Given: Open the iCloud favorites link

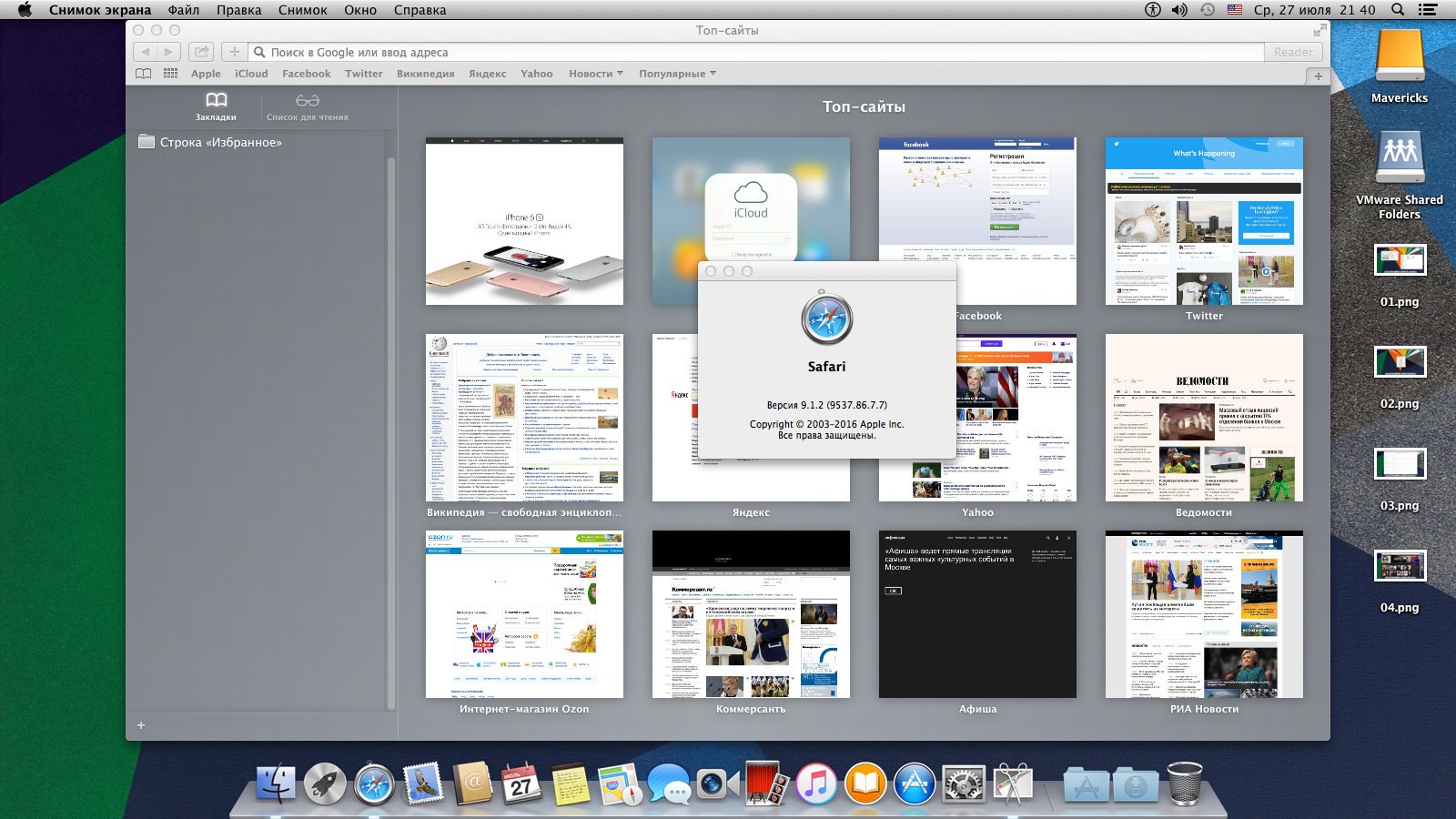Looking at the screenshot, I should [x=251, y=74].
